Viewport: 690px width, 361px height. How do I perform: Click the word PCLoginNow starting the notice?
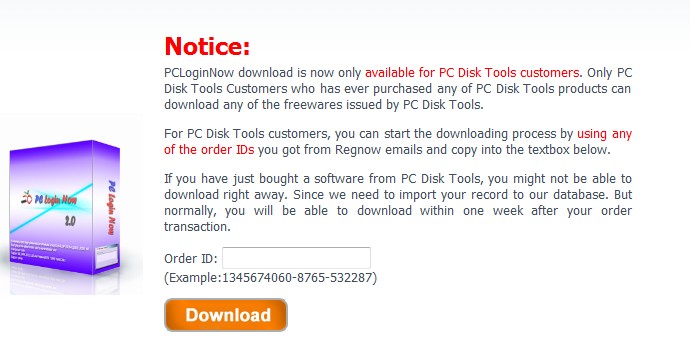199,73
